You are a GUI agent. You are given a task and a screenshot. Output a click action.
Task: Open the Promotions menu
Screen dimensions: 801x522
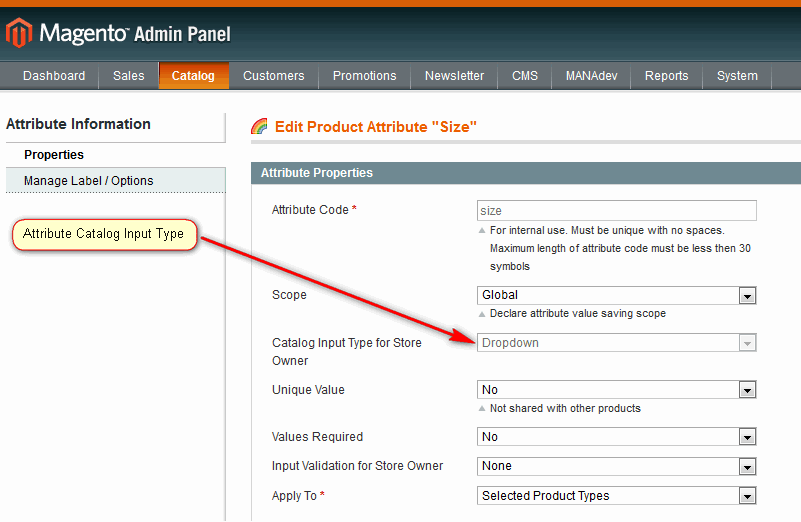point(365,76)
